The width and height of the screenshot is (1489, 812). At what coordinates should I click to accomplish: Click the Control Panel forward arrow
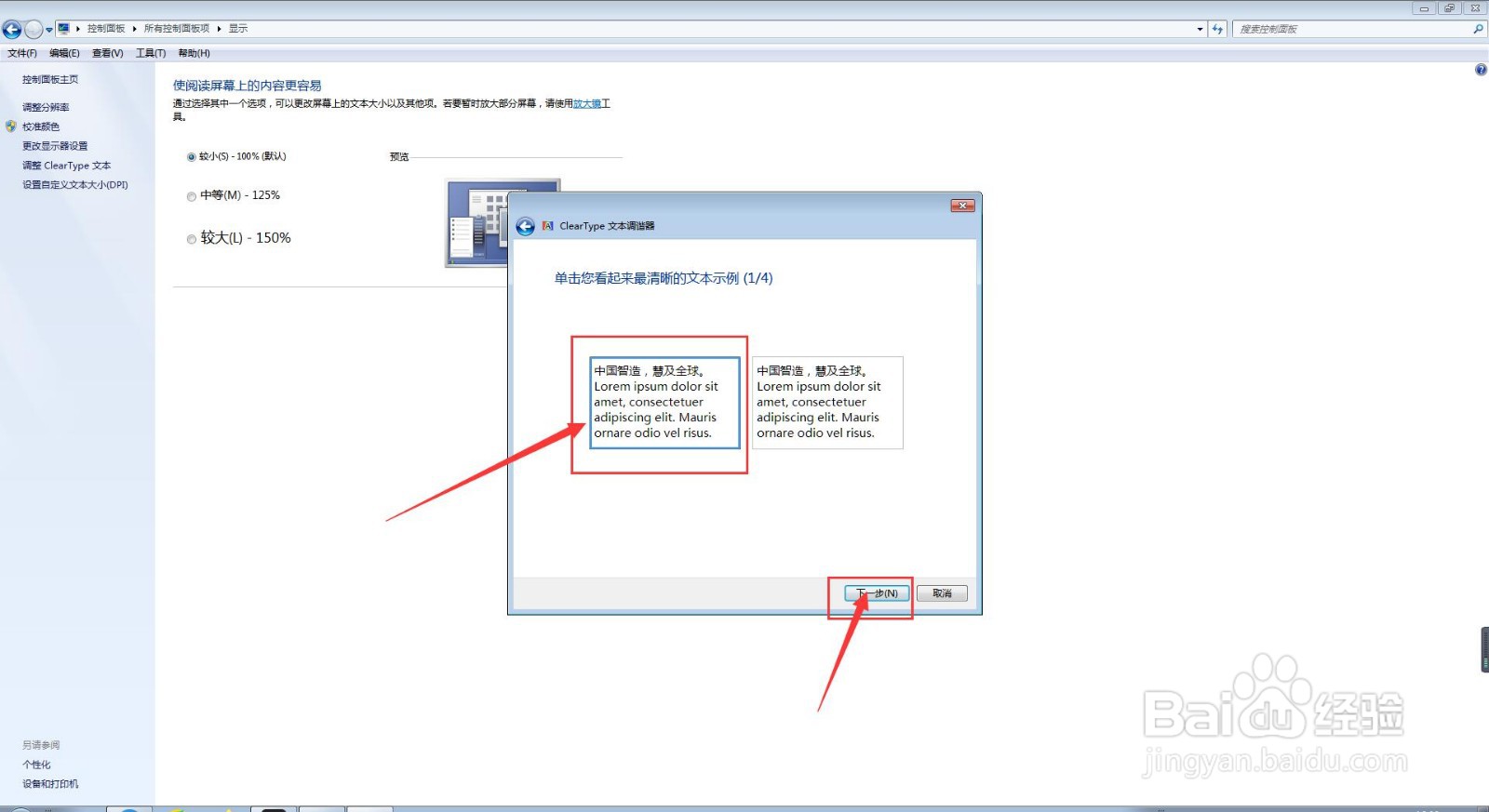click(34, 30)
